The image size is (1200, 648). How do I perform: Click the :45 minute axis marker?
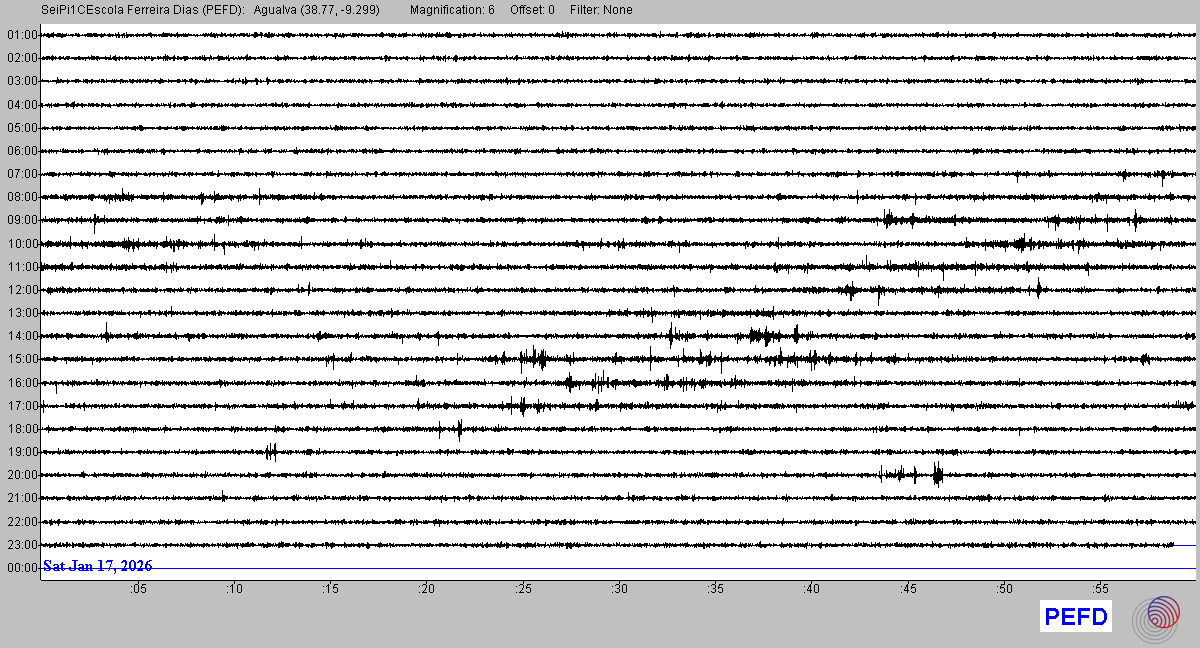[907, 589]
